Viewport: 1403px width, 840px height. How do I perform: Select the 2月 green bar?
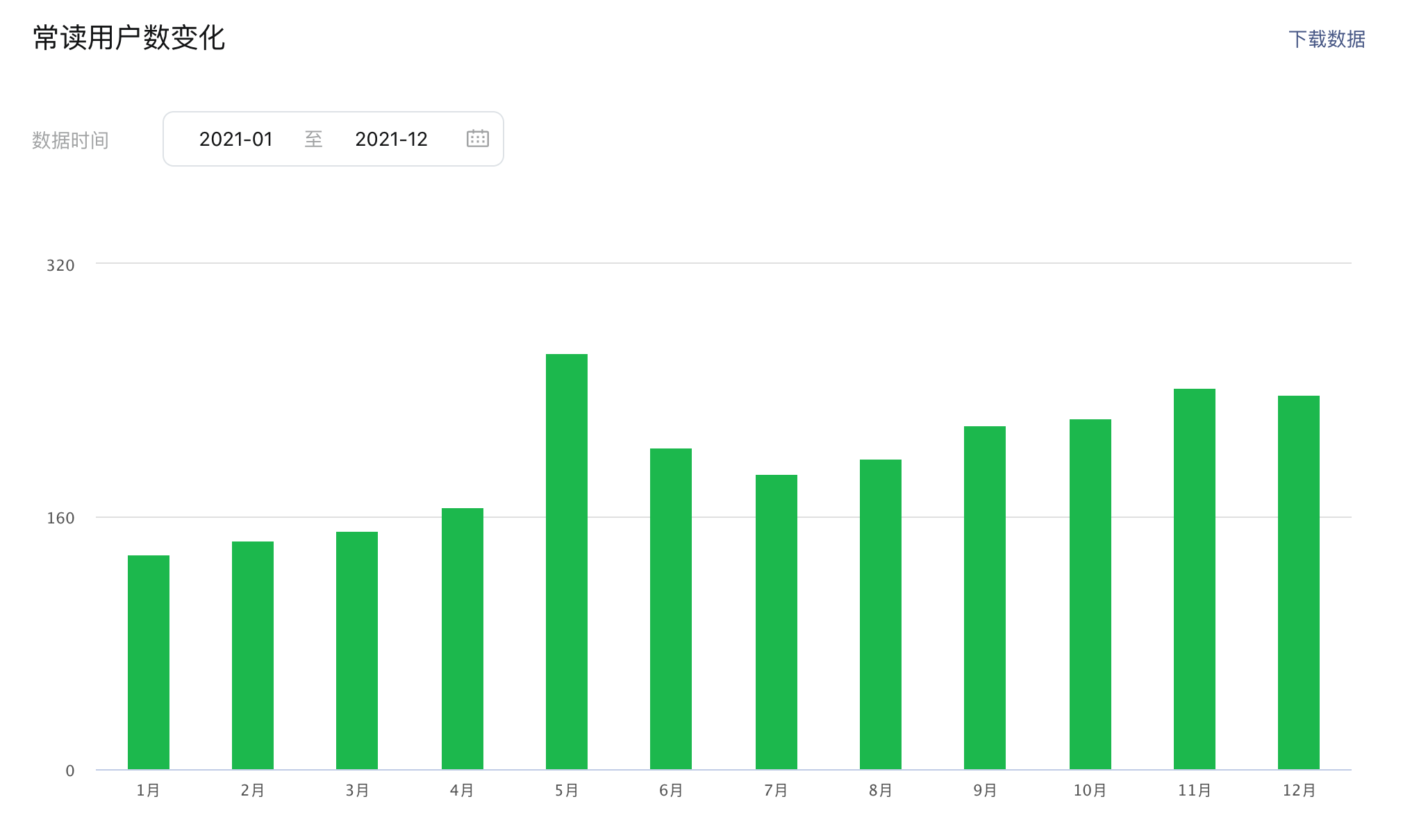(x=253, y=655)
